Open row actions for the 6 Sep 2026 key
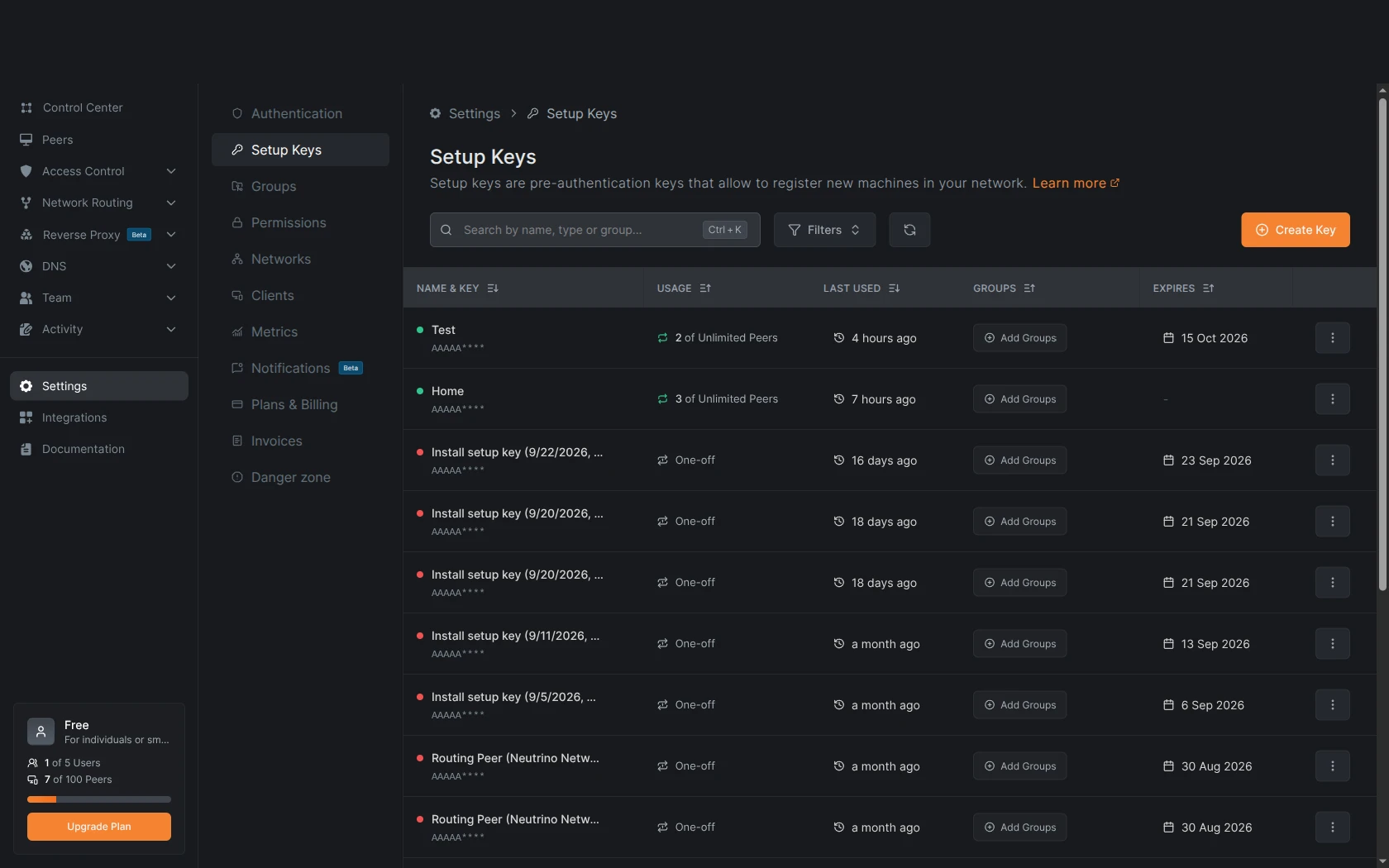The image size is (1389, 868). (1332, 704)
